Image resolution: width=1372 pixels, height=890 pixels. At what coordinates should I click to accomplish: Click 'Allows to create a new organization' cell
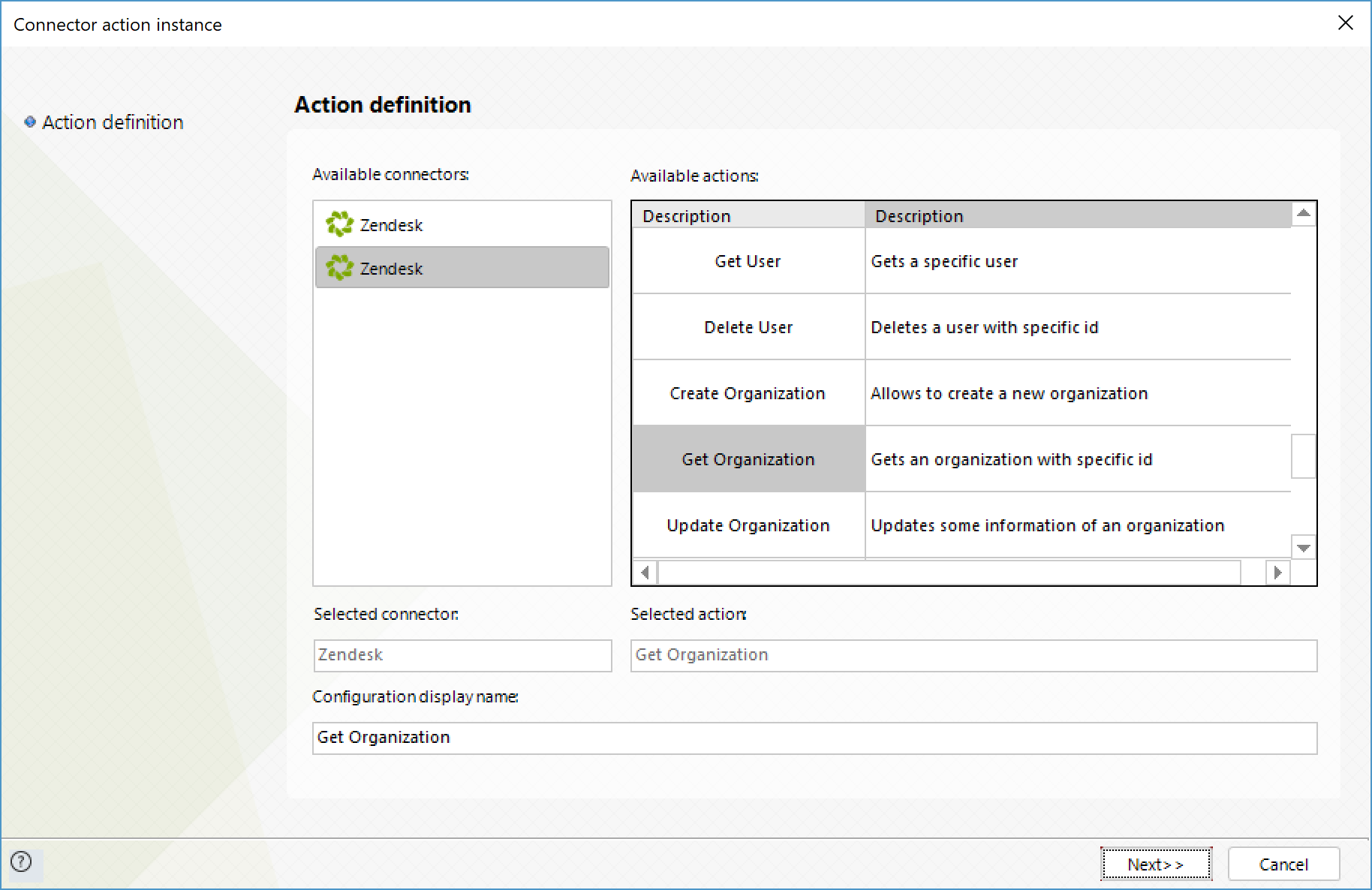[x=1078, y=393]
